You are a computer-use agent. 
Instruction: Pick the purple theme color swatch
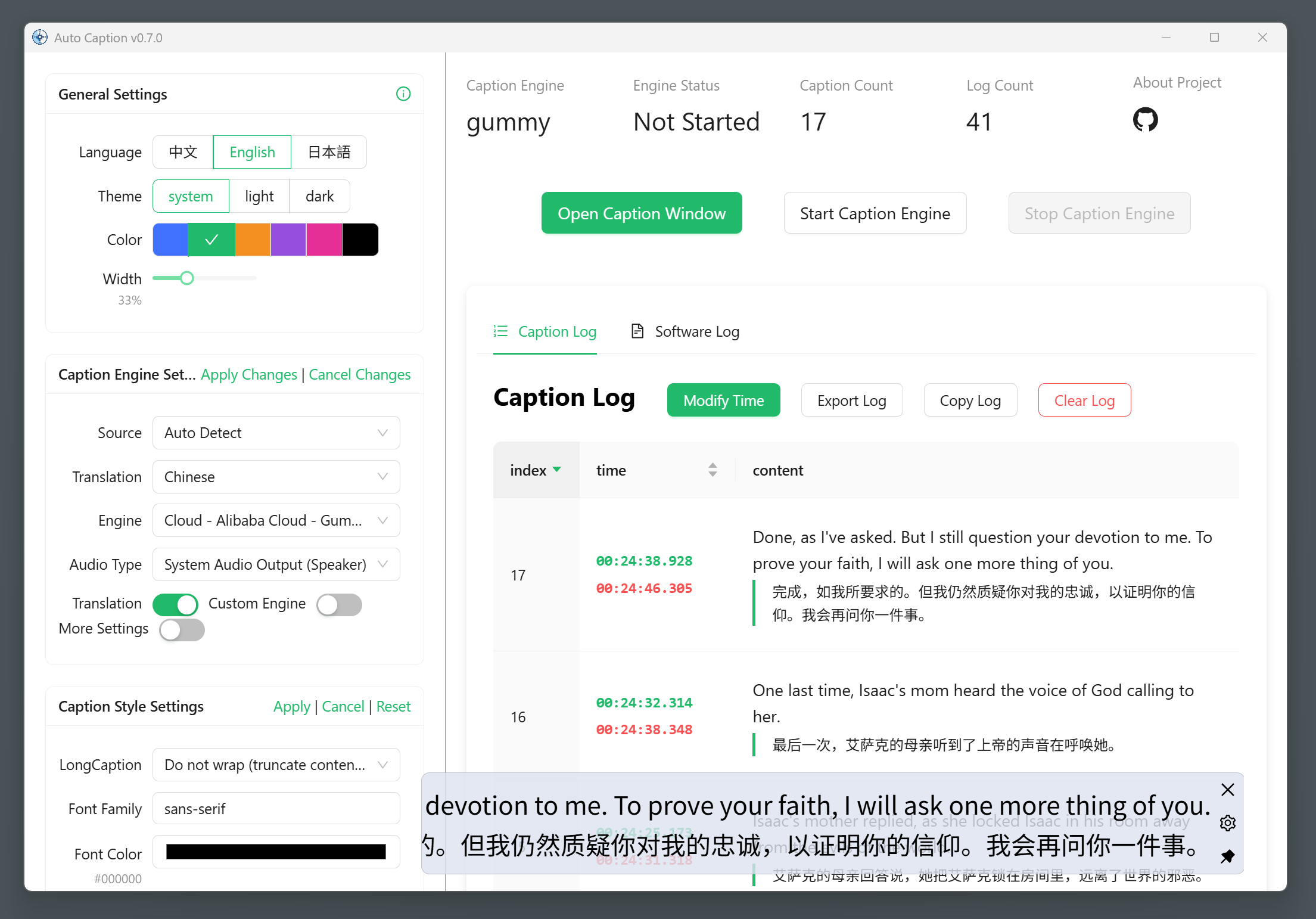288,240
